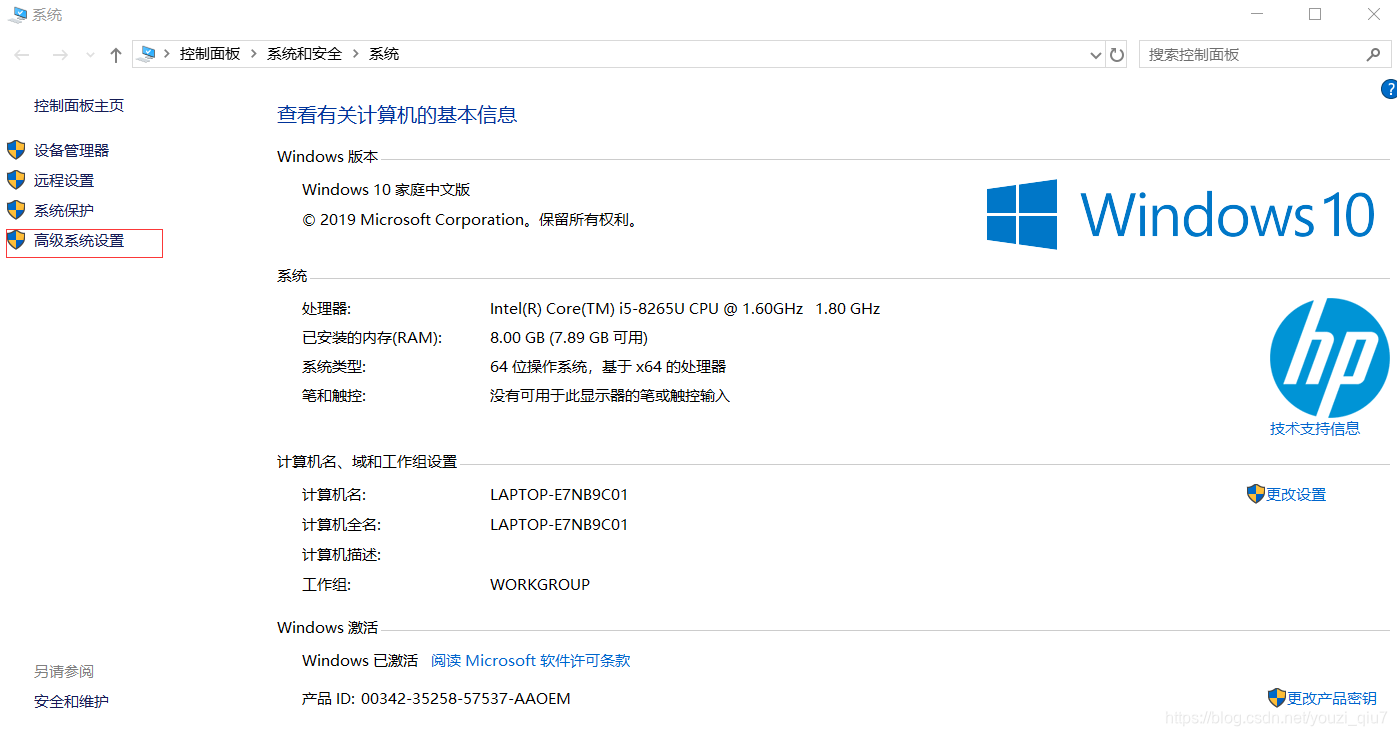Open 技术支持信息 link
The width and height of the screenshot is (1397, 736).
[x=1315, y=428]
